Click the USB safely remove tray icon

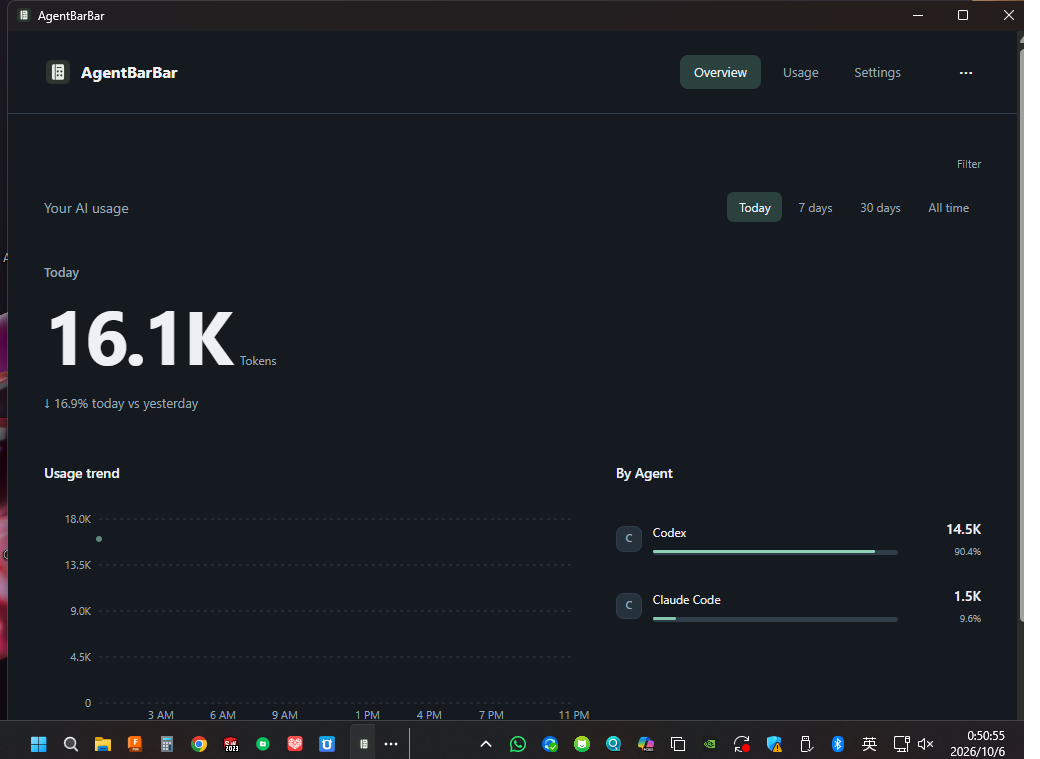point(806,744)
